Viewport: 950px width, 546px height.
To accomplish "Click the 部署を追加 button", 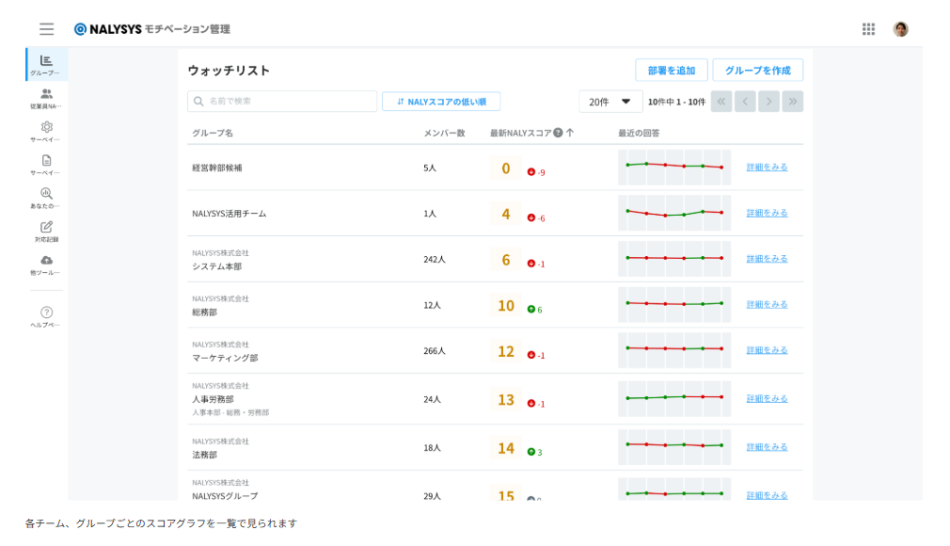I will [x=671, y=70].
